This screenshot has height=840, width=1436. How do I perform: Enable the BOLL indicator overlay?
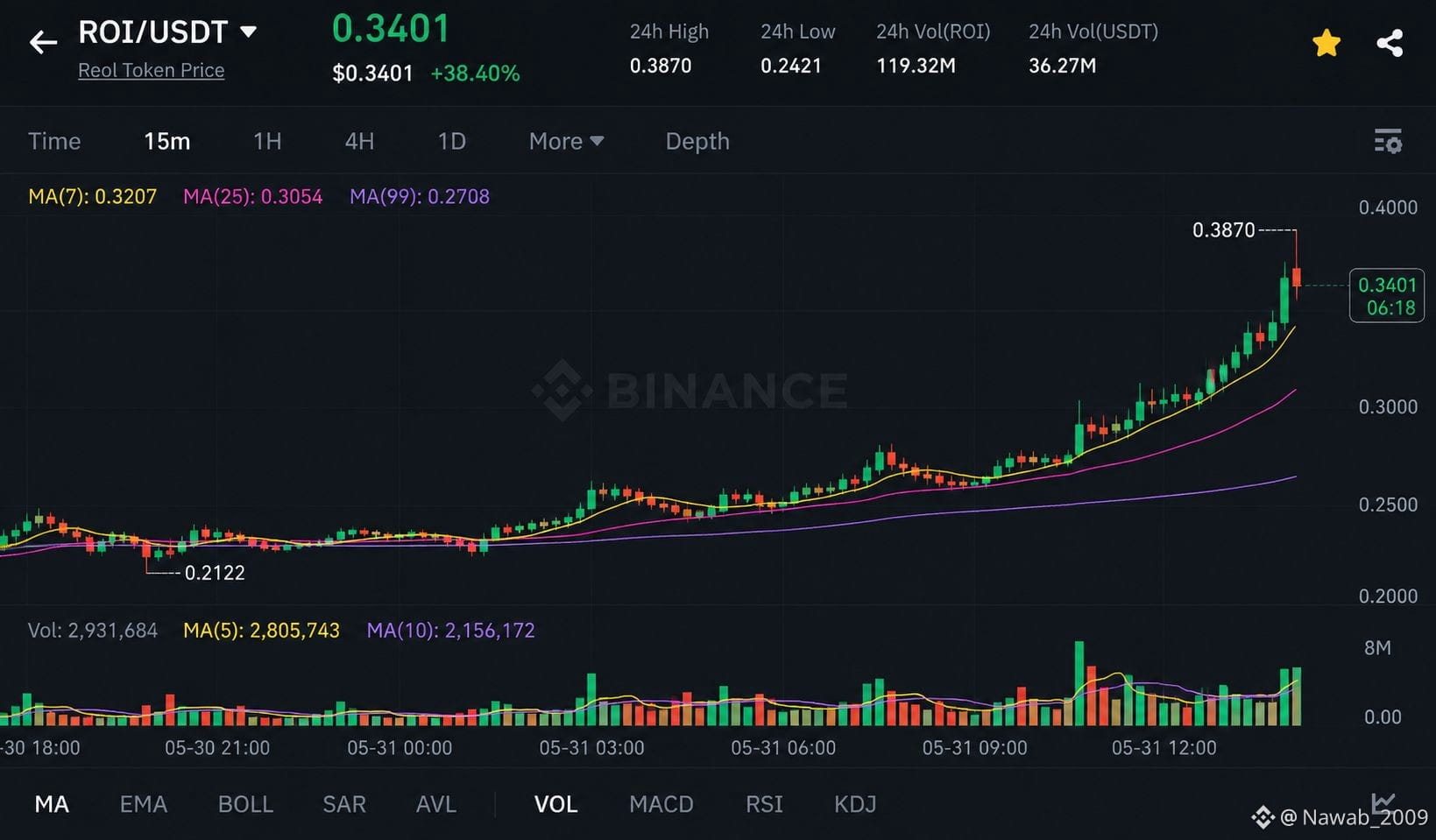coord(245,804)
